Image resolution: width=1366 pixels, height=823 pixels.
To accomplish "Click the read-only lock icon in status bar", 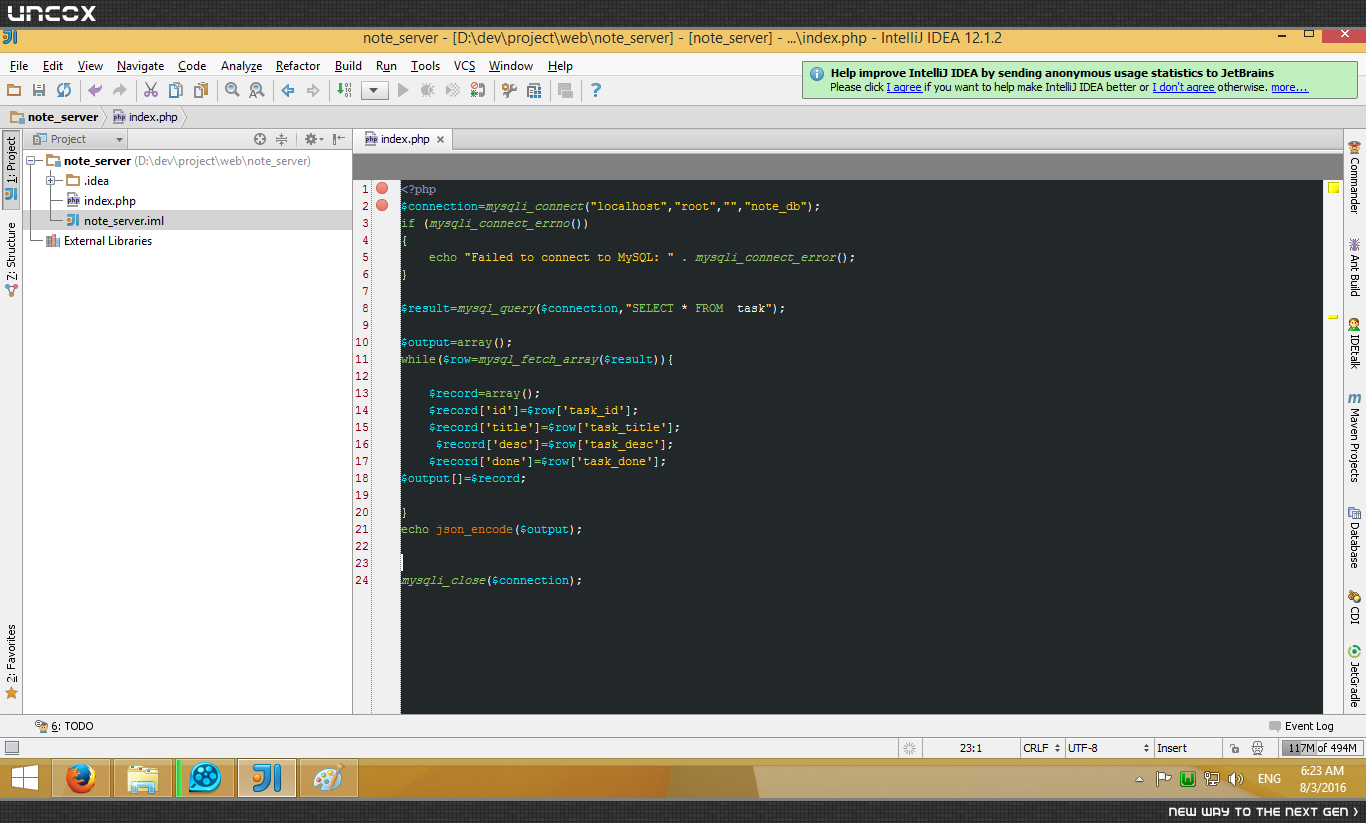I will [x=1235, y=748].
